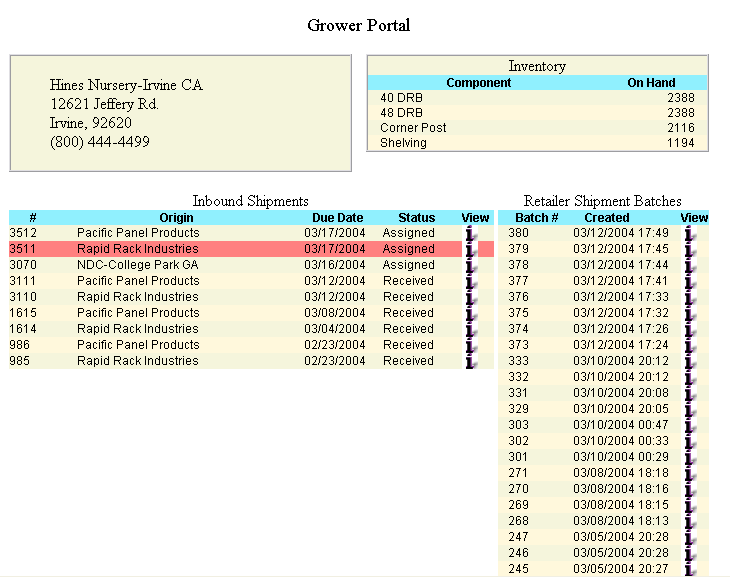
Task: Click due date 03/16/2004
Action: [x=335, y=265]
